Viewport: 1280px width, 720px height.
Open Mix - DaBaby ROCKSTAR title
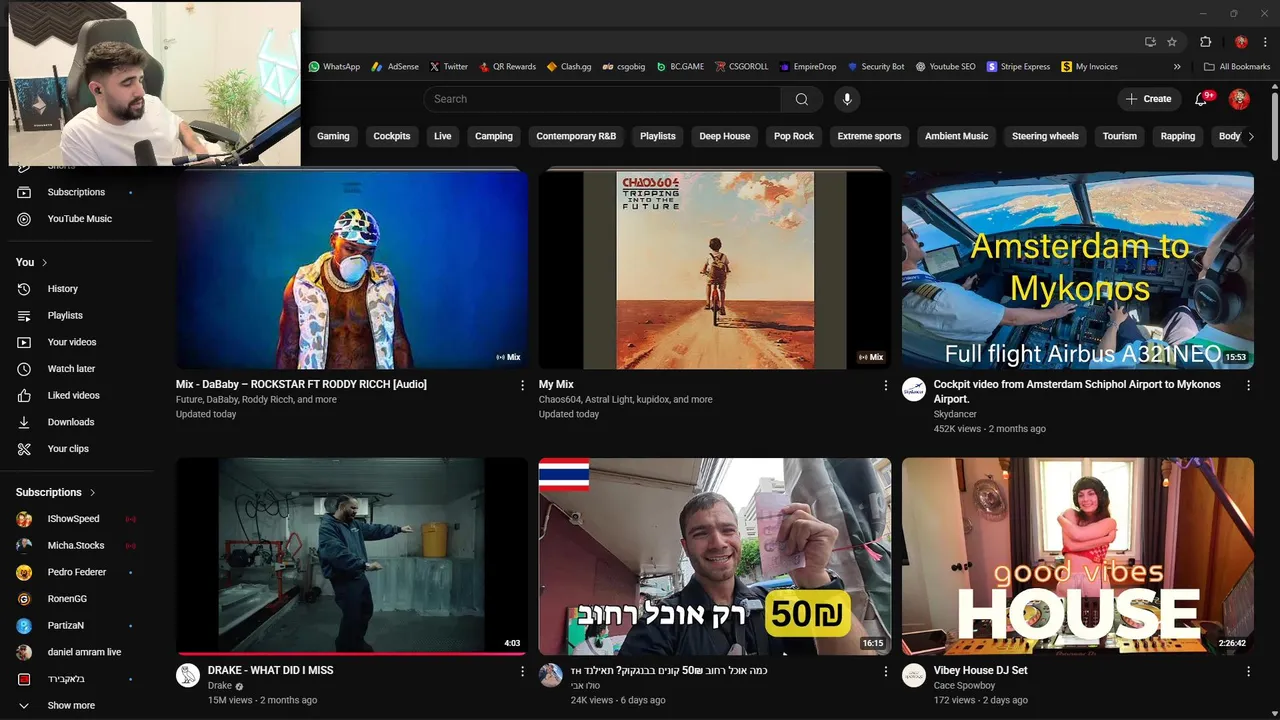(x=301, y=384)
